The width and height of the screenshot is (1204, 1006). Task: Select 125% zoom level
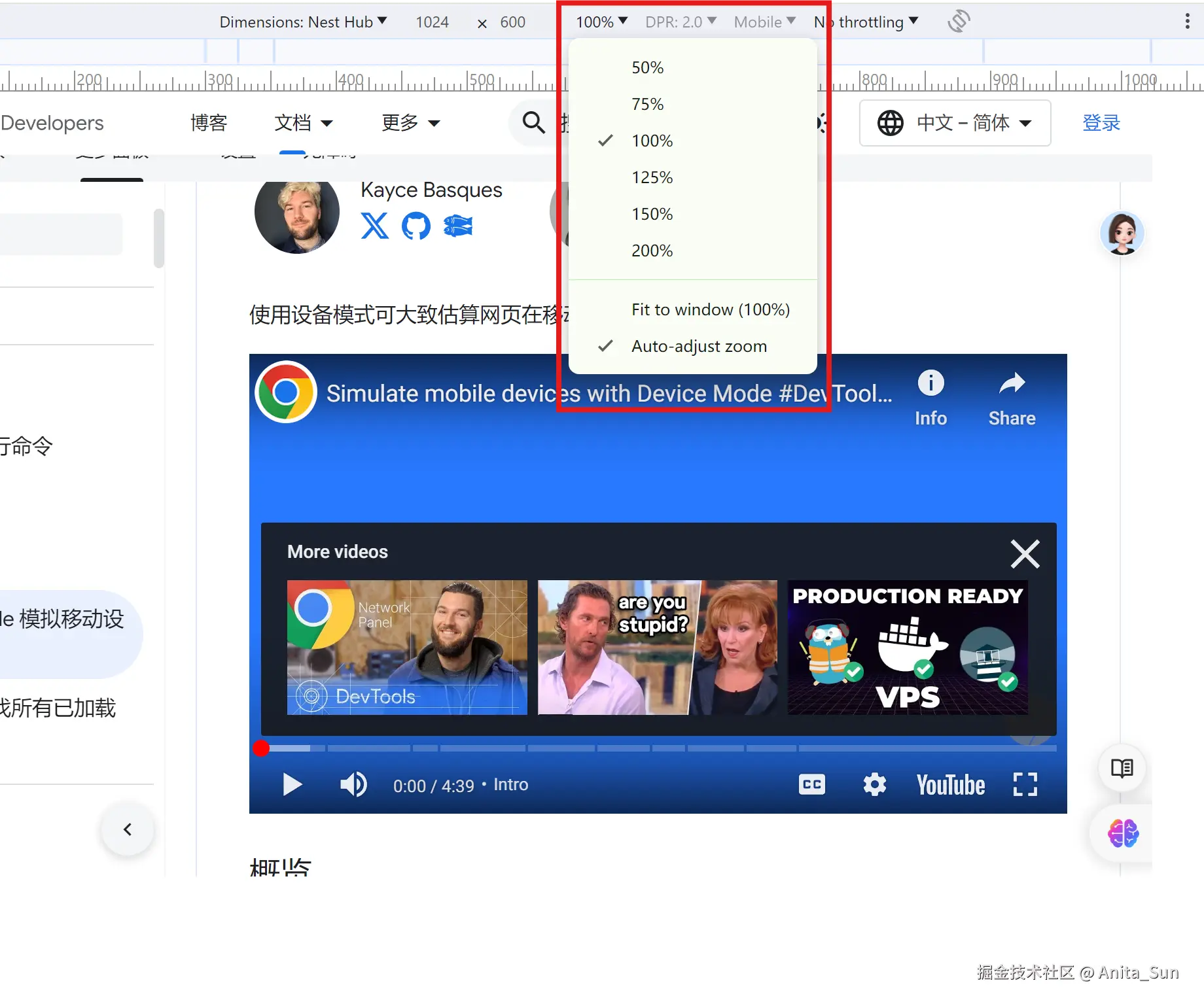tap(693, 177)
